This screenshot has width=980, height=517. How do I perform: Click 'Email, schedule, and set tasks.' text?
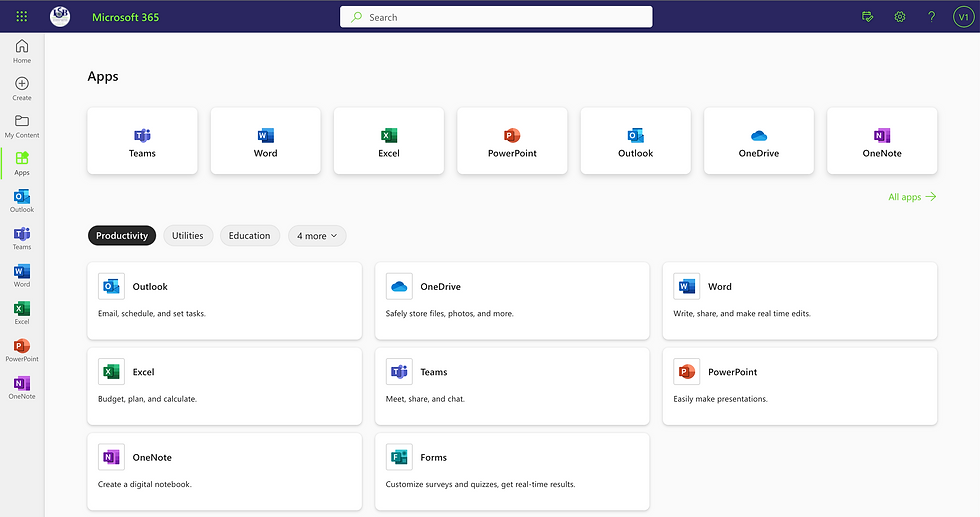click(x=152, y=313)
